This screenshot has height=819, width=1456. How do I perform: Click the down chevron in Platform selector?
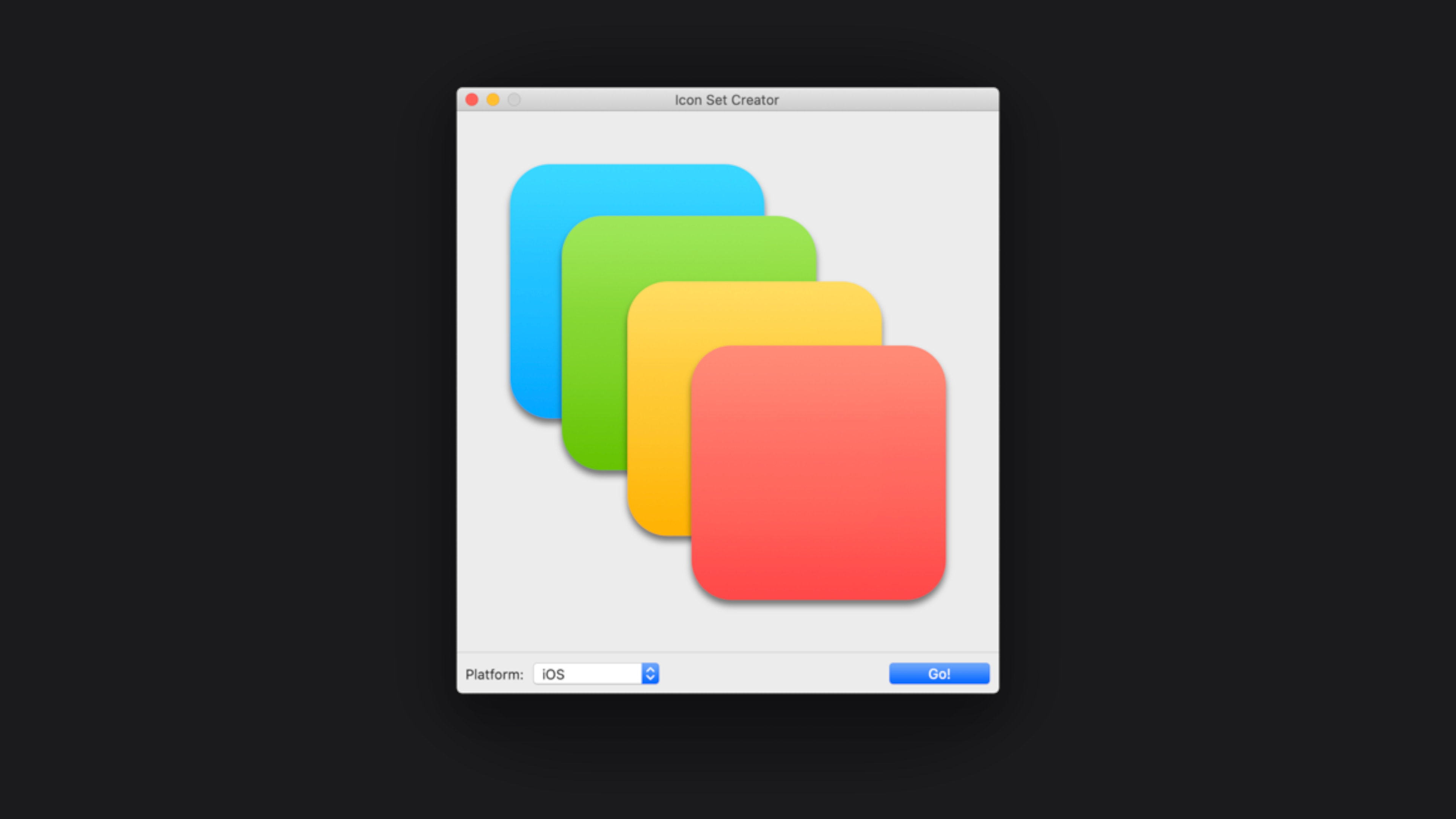(650, 678)
